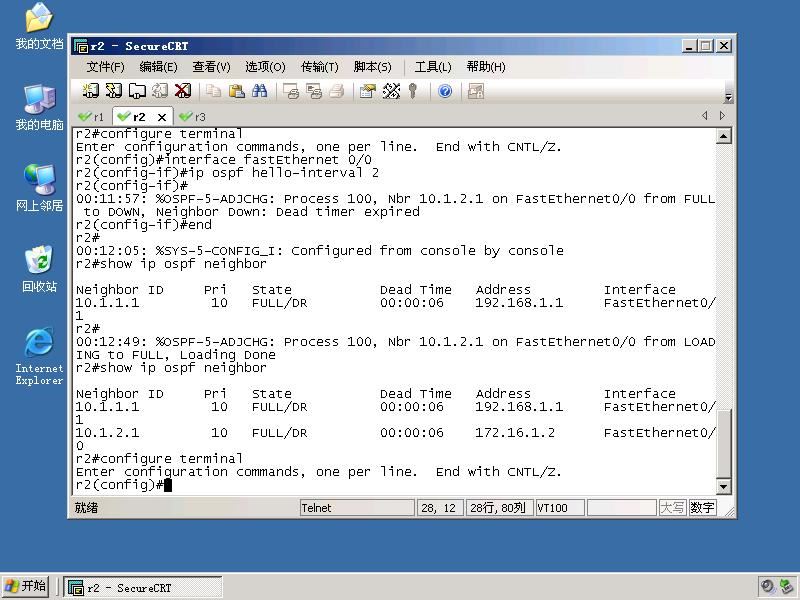The width and height of the screenshot is (800, 600).
Task: Click the Copy toolbar icon
Action: tap(213, 91)
